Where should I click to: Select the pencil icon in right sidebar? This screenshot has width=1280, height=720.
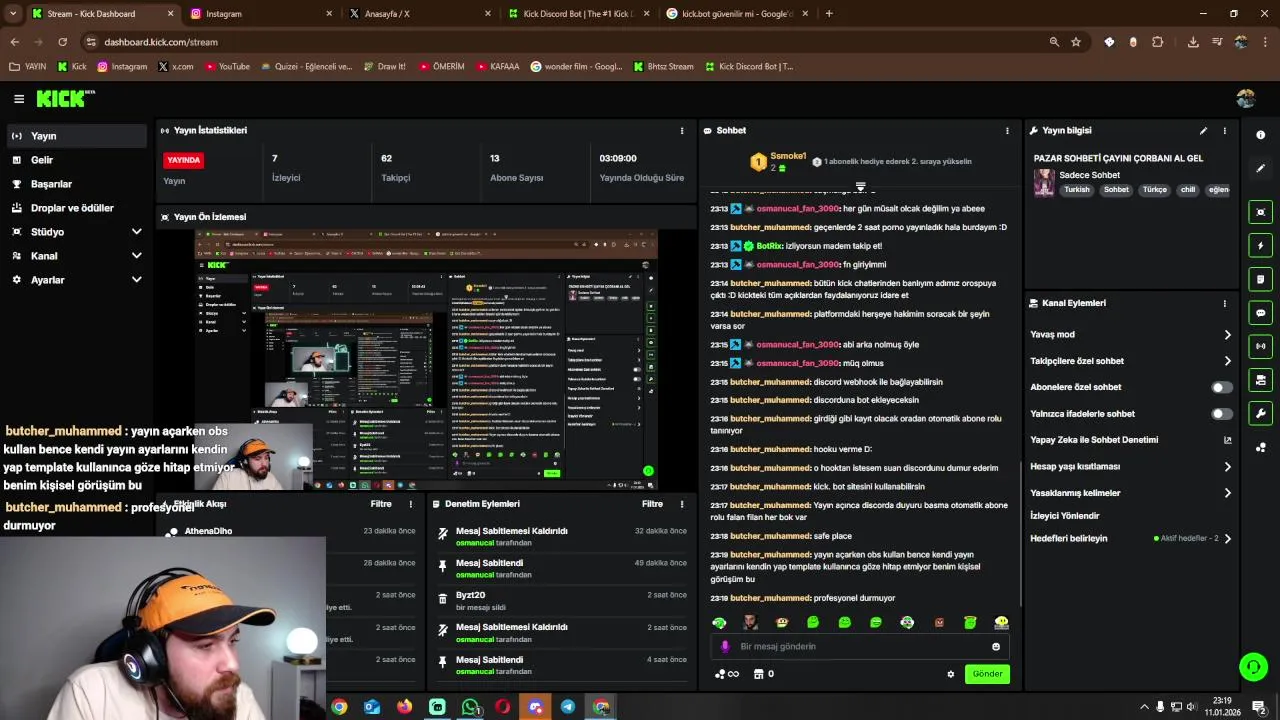pos(1260,168)
